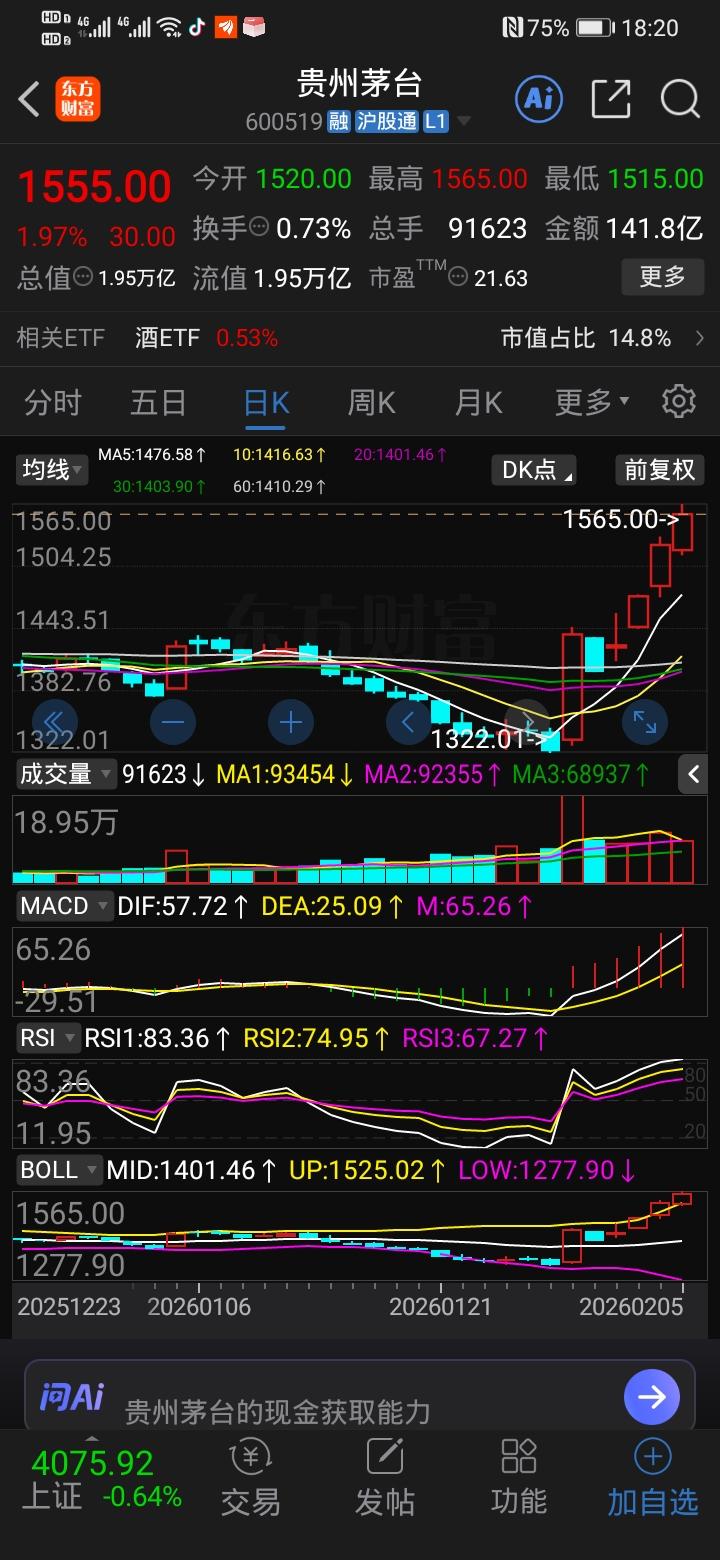Tap the date label 20260121
The image size is (720, 1560).
coord(441,1306)
